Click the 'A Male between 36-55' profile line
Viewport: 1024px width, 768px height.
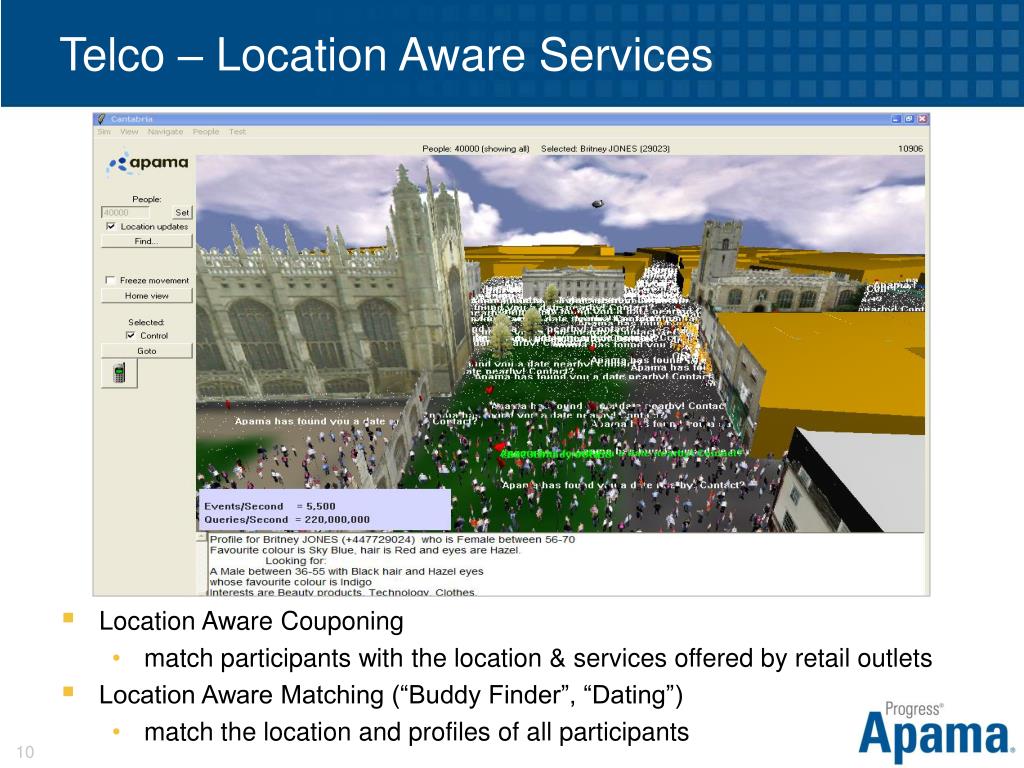(x=346, y=571)
